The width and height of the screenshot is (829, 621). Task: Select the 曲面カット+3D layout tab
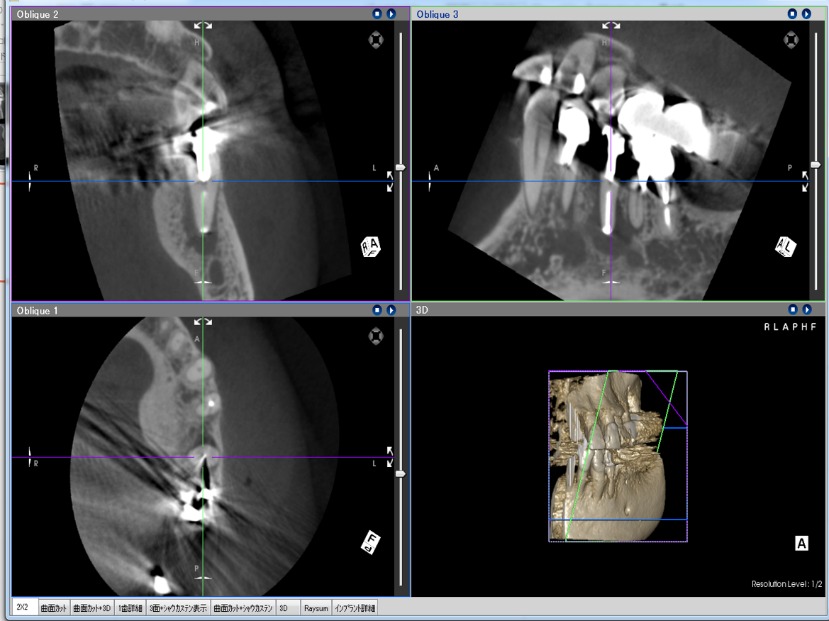(x=91, y=607)
